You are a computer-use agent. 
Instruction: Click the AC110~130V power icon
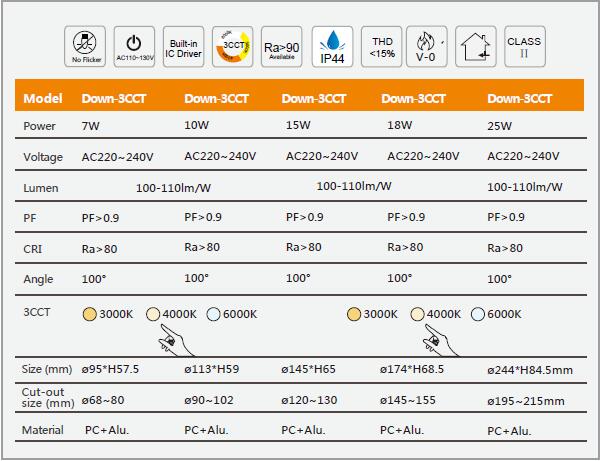click(x=135, y=47)
